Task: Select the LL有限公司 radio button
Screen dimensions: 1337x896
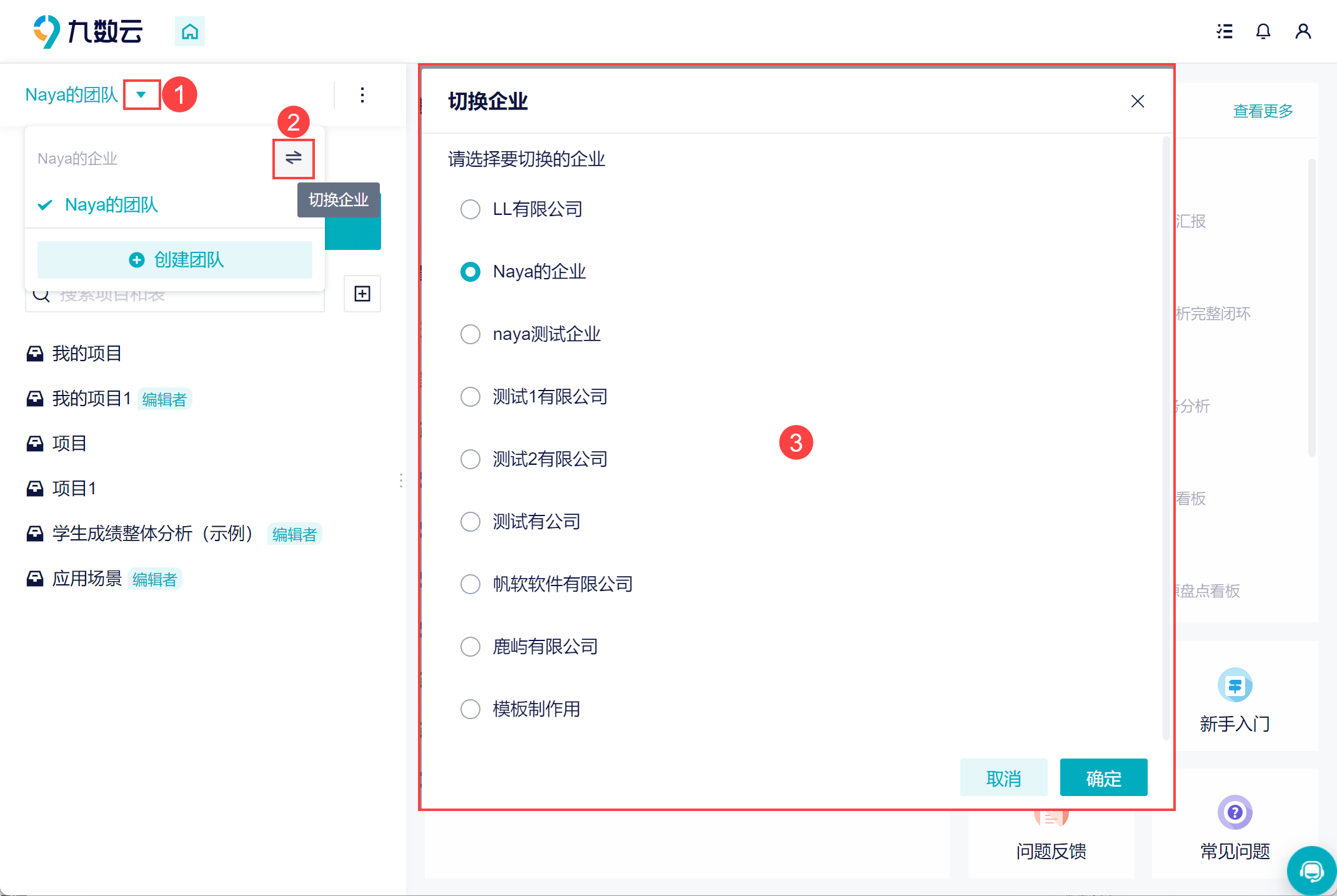Action: click(x=470, y=209)
